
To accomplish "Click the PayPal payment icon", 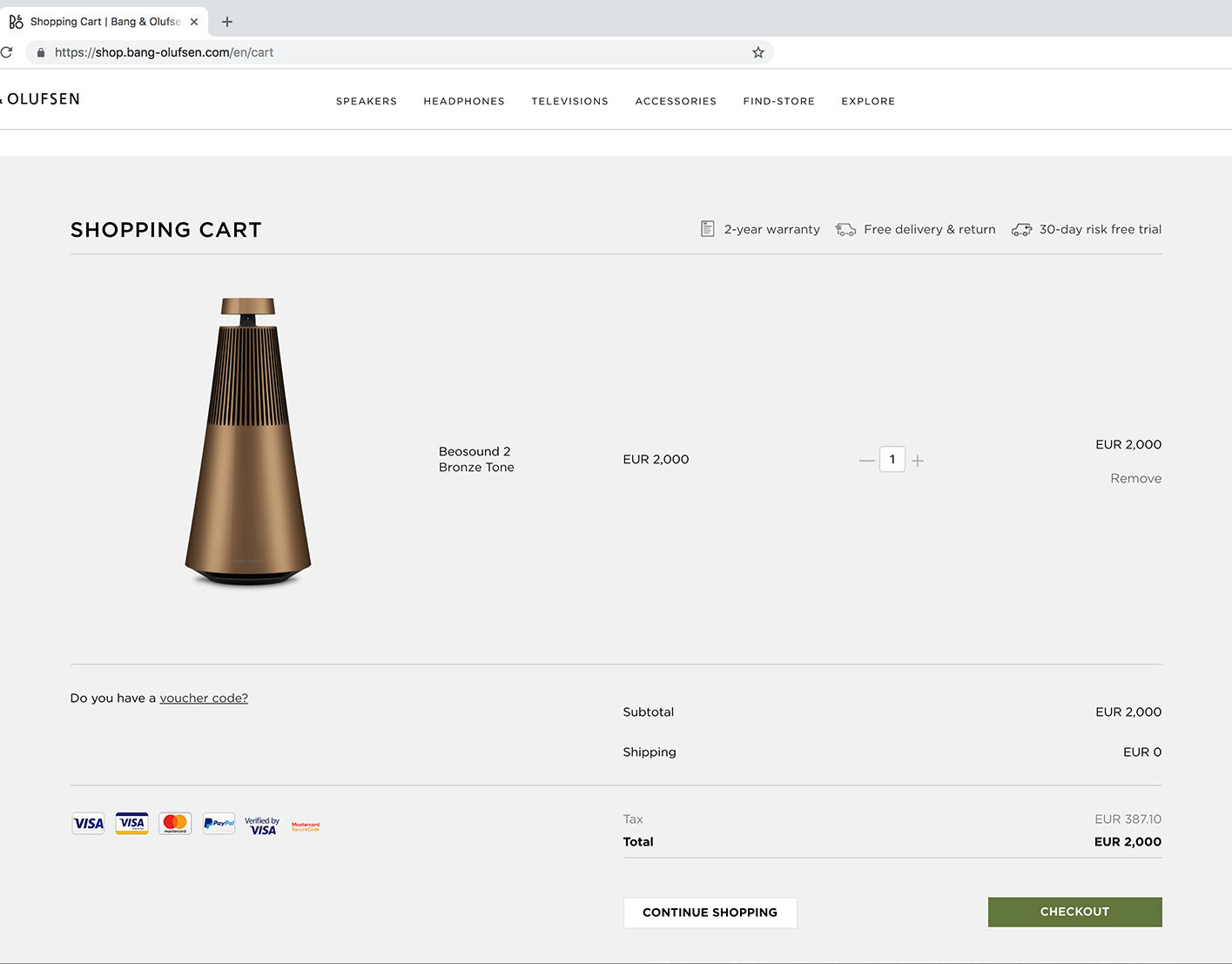I will [x=219, y=823].
